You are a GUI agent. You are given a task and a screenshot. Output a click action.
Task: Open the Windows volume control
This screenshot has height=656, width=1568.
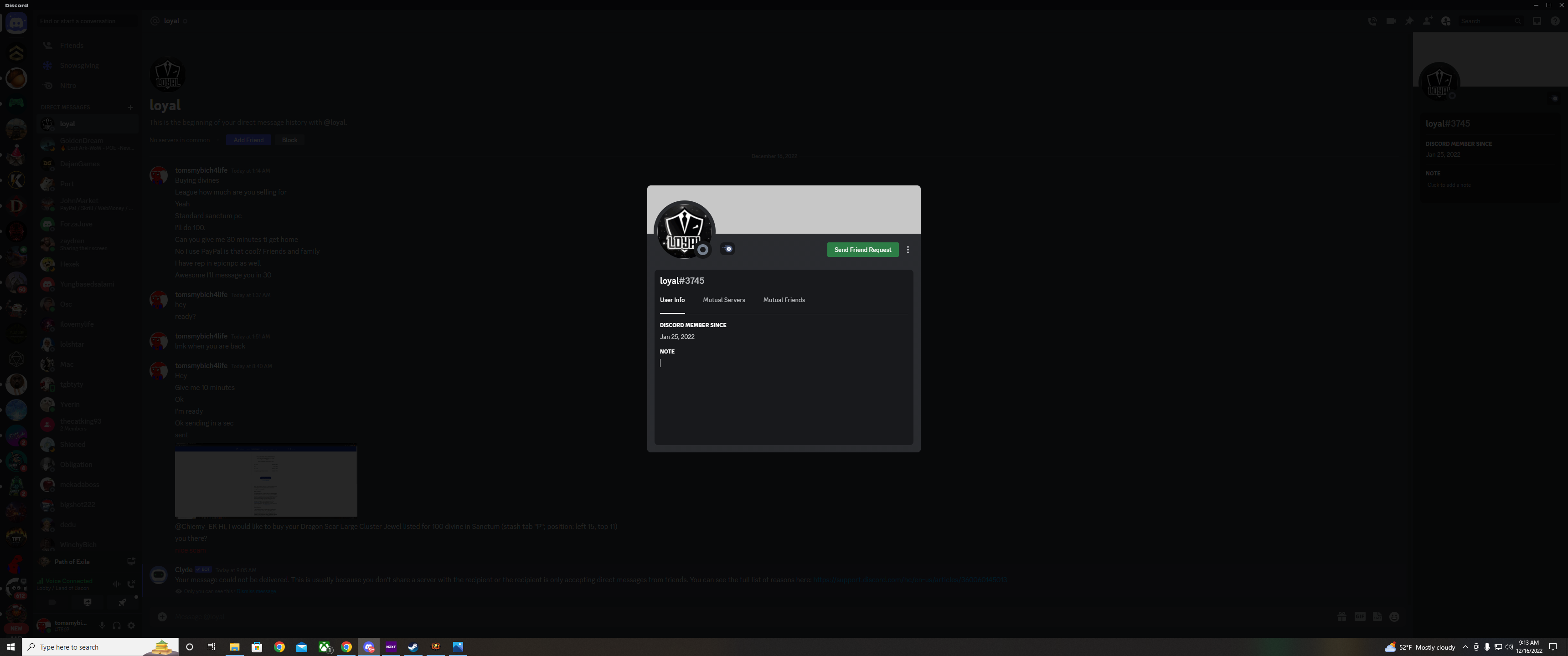point(1509,647)
